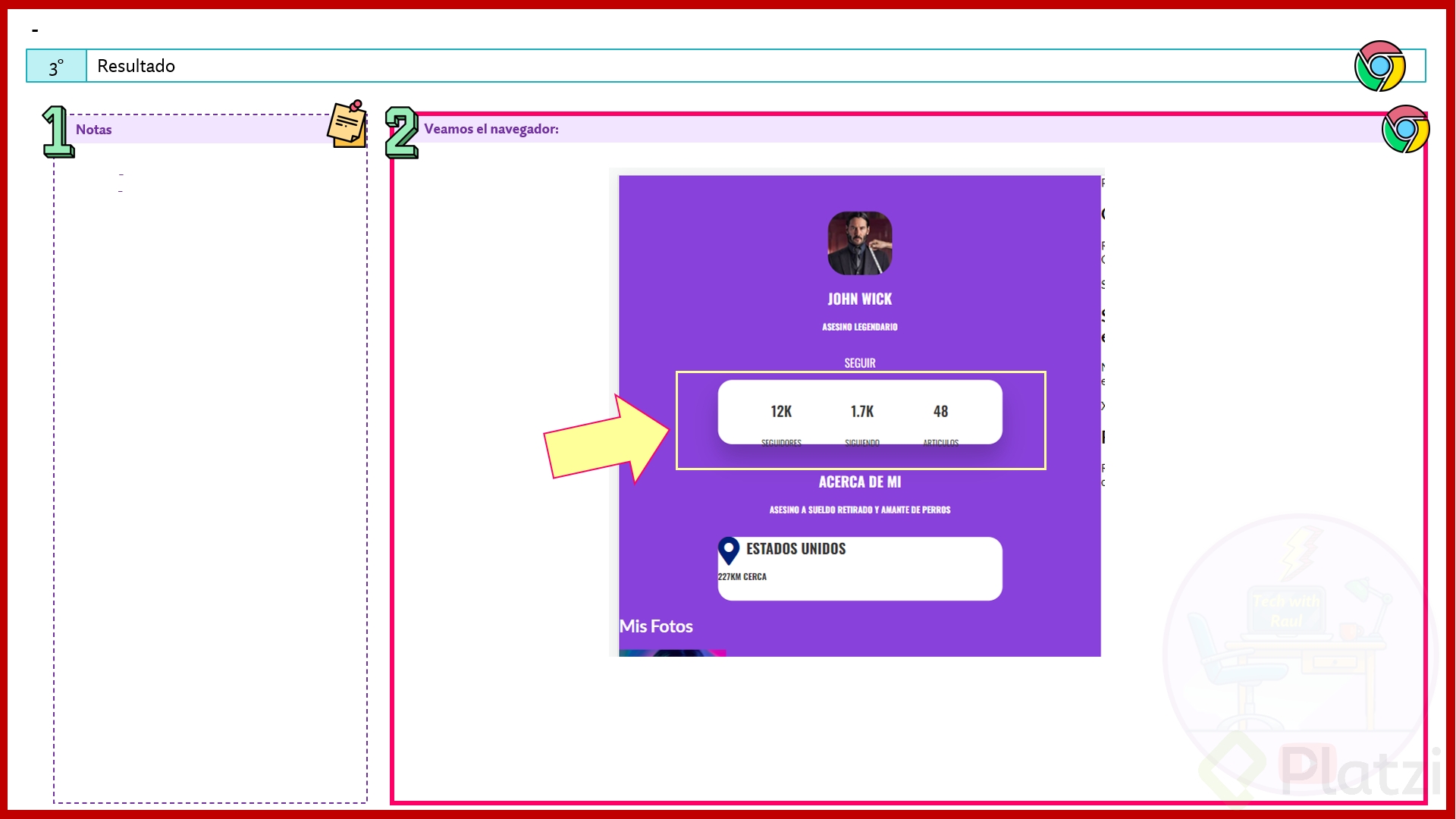Click the sticky note icon above Notas

point(347,124)
